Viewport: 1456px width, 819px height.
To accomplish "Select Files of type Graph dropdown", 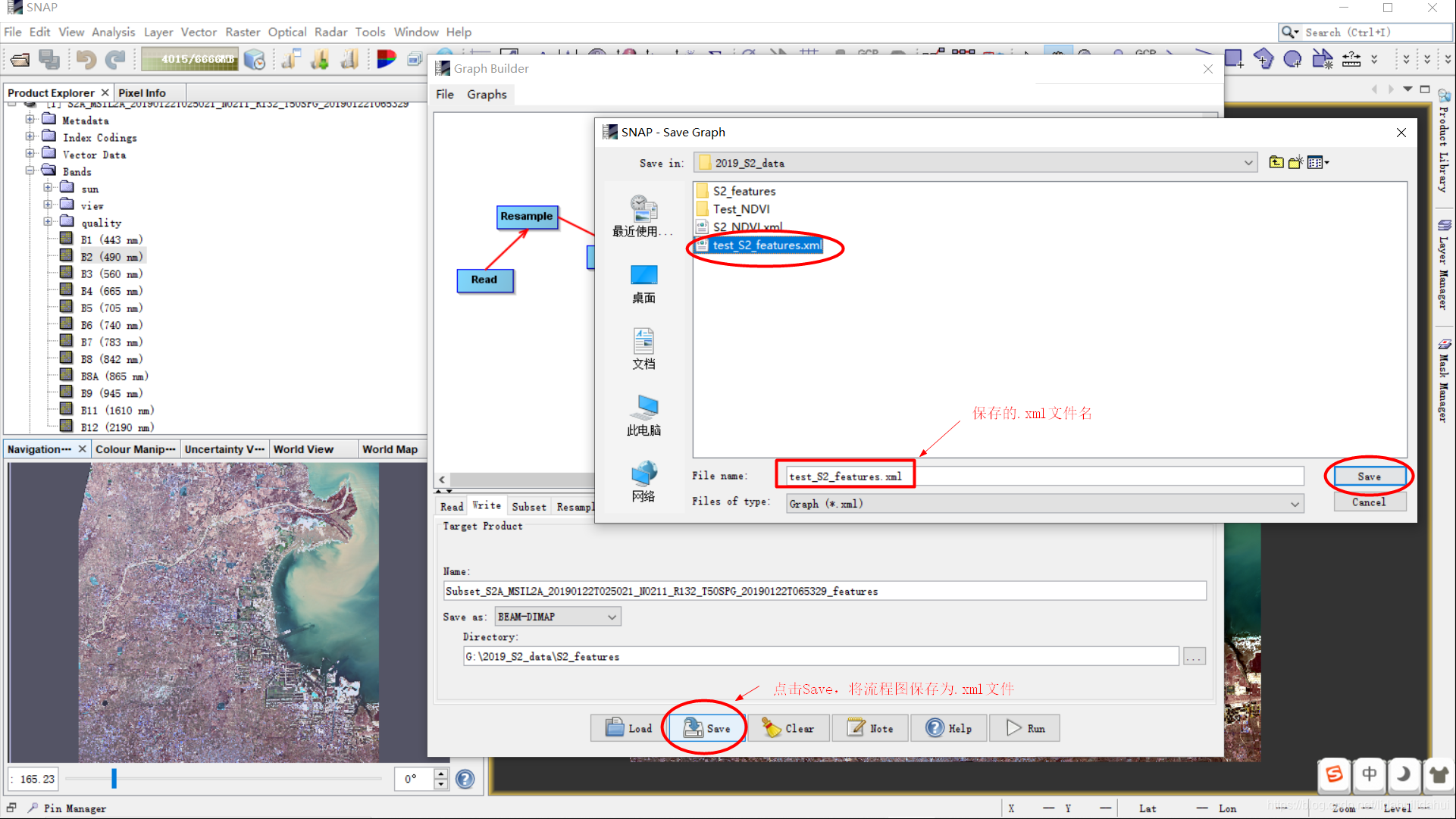I will click(x=1041, y=503).
